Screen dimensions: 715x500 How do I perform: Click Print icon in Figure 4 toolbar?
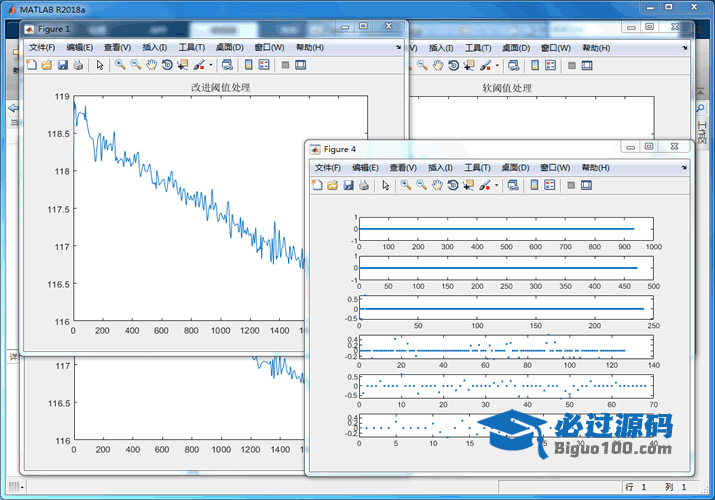(x=364, y=185)
